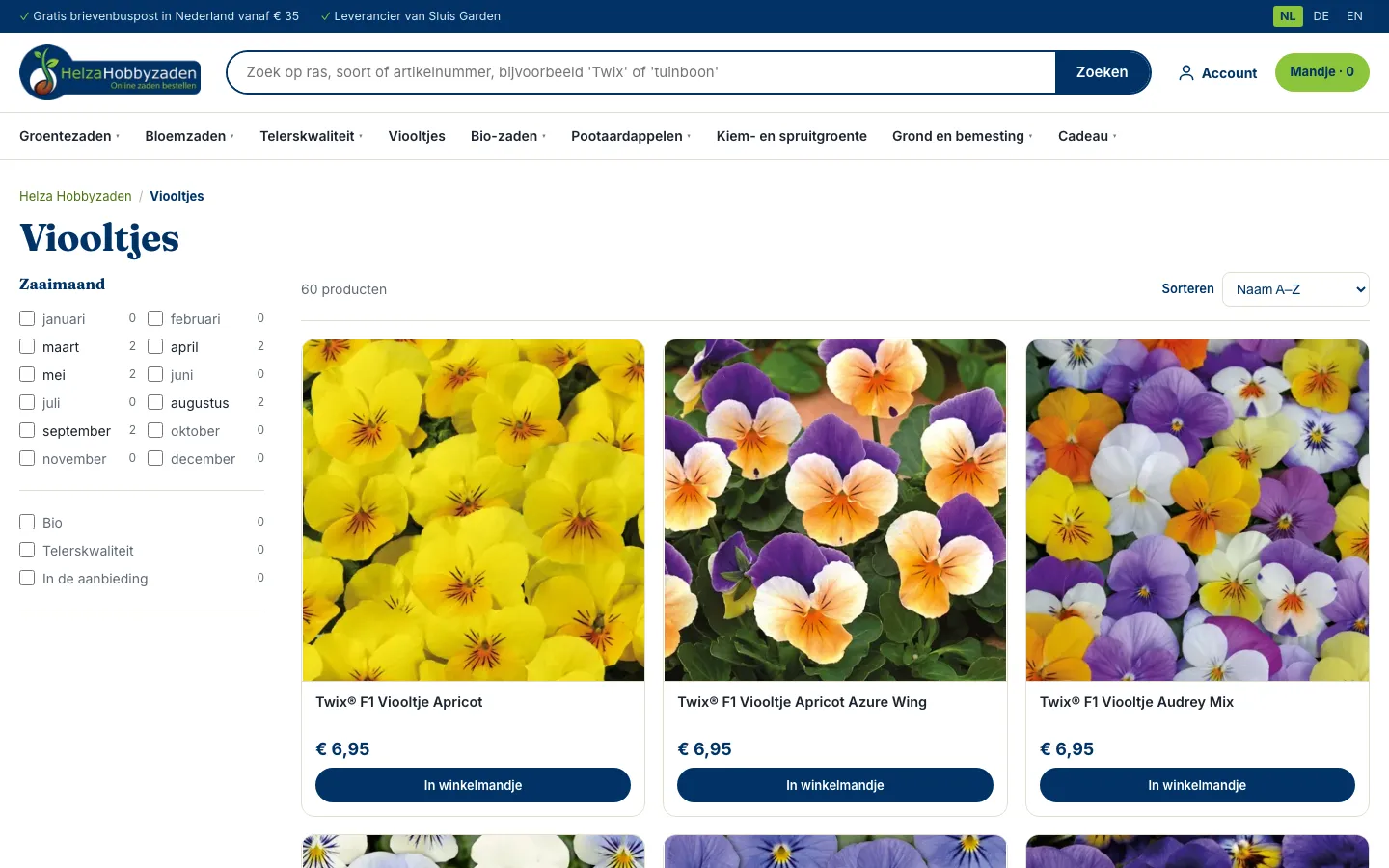Open the Apricot Azure Wing product photo
Screen dimensions: 1389x868
coord(835,510)
